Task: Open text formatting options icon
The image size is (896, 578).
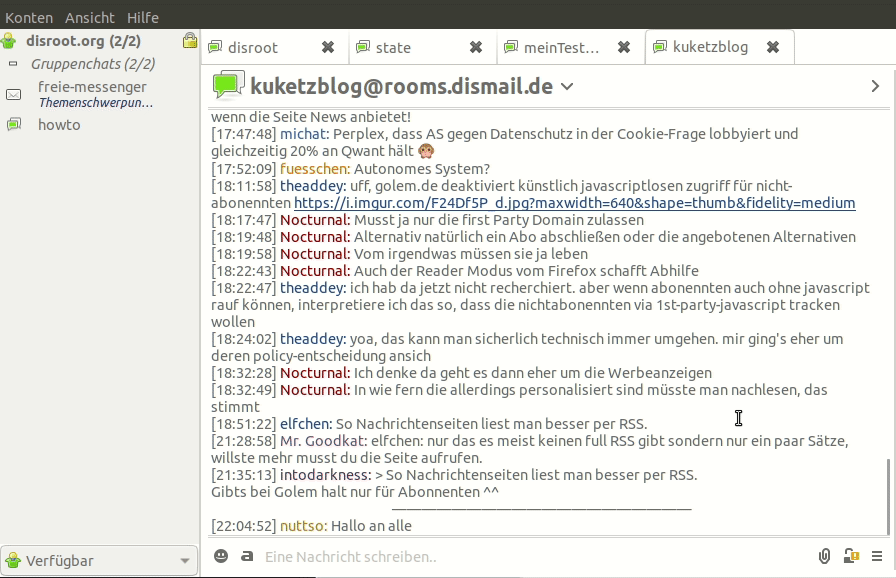Action: pos(246,556)
